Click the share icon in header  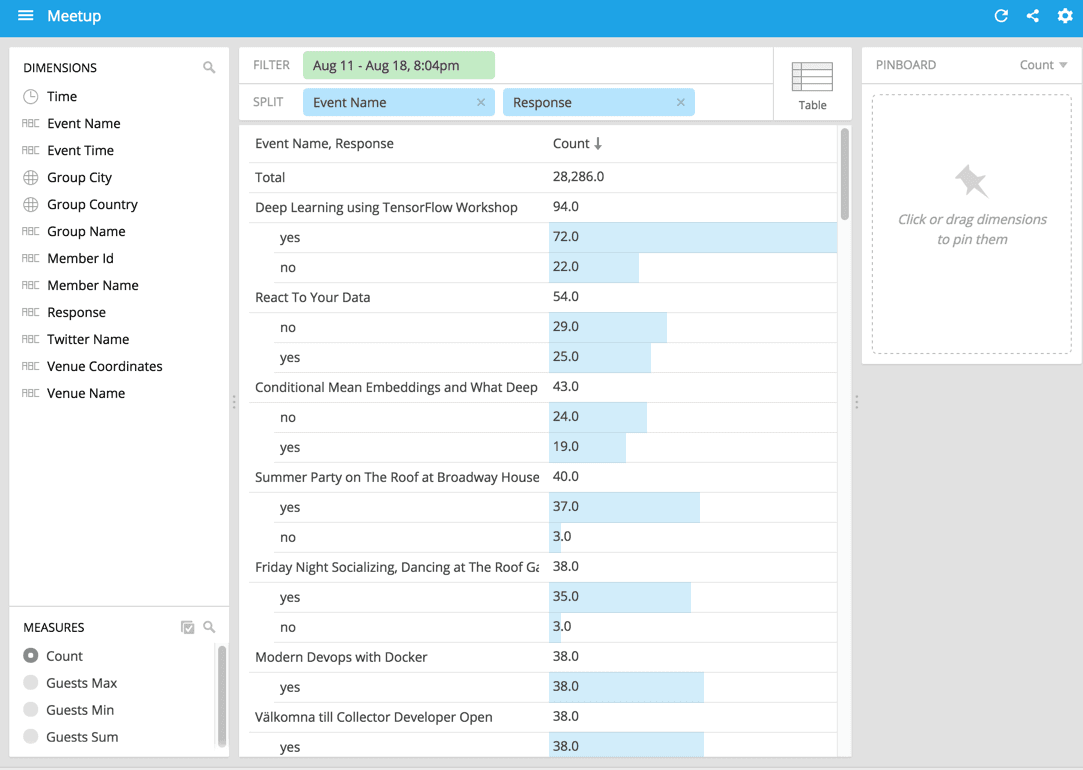(x=1033, y=16)
